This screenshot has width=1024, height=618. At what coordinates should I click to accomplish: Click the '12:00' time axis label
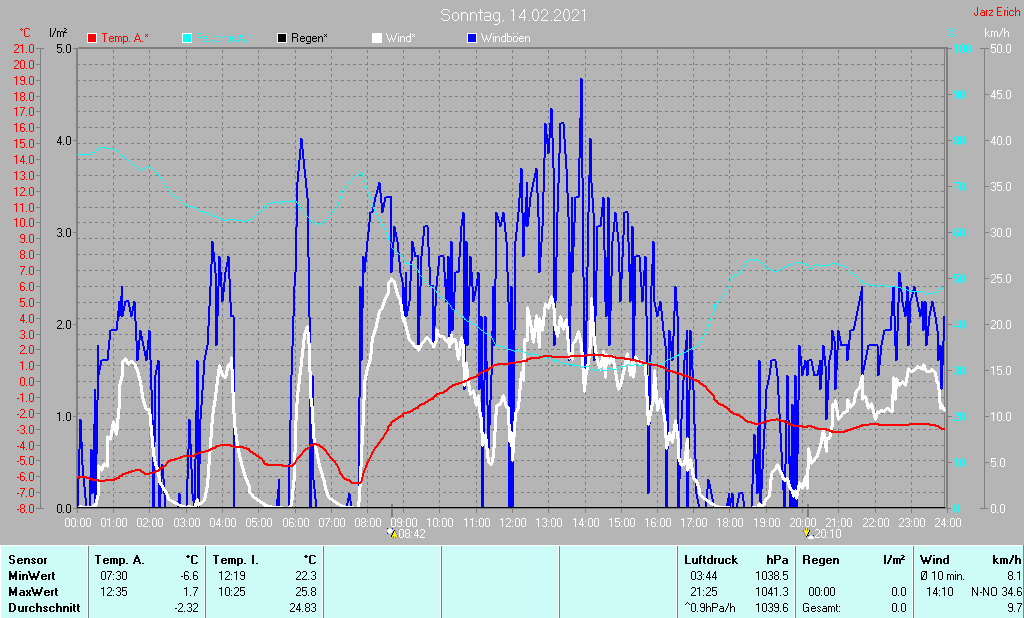[x=513, y=523]
